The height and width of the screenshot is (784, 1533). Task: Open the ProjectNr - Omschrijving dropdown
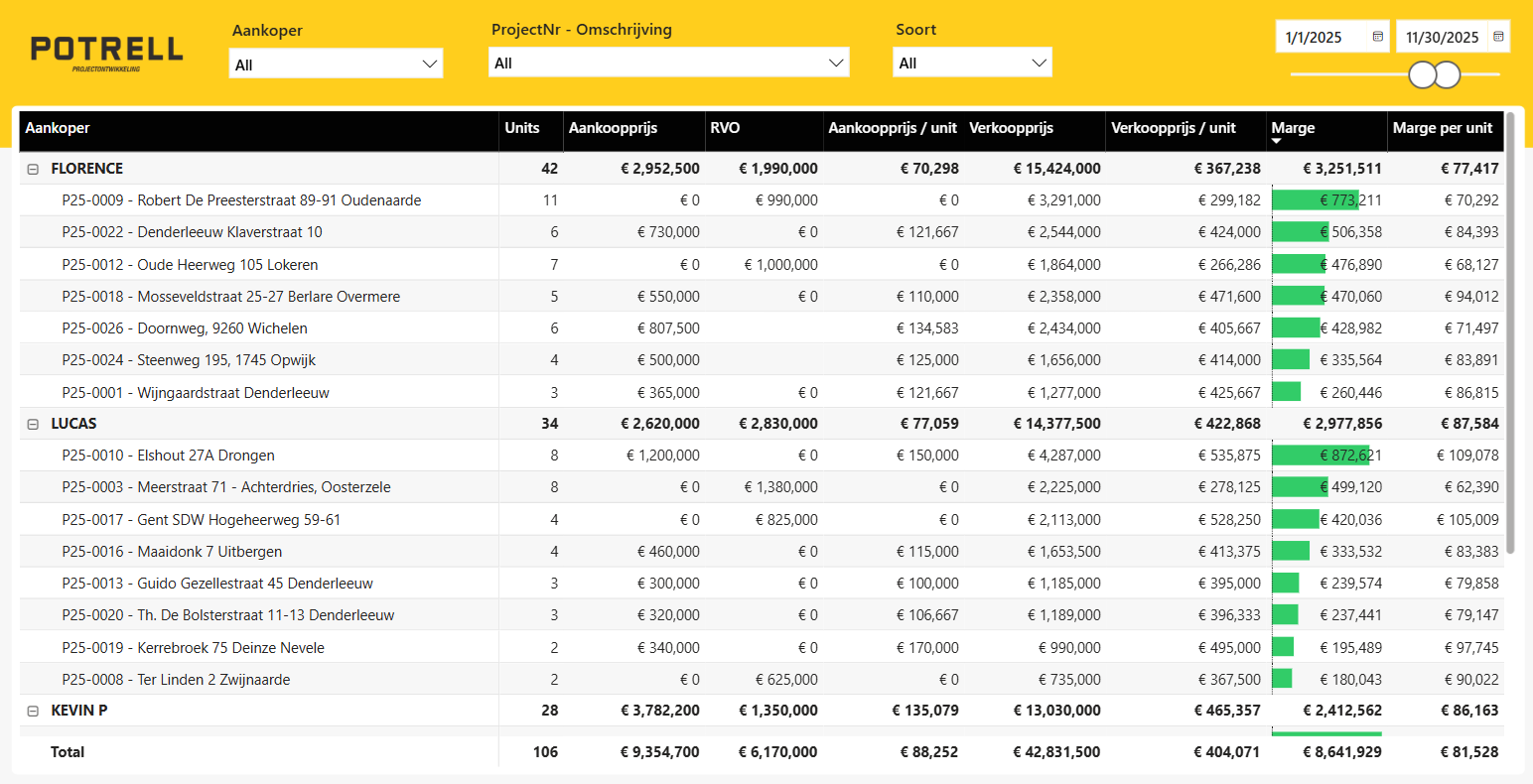669,63
